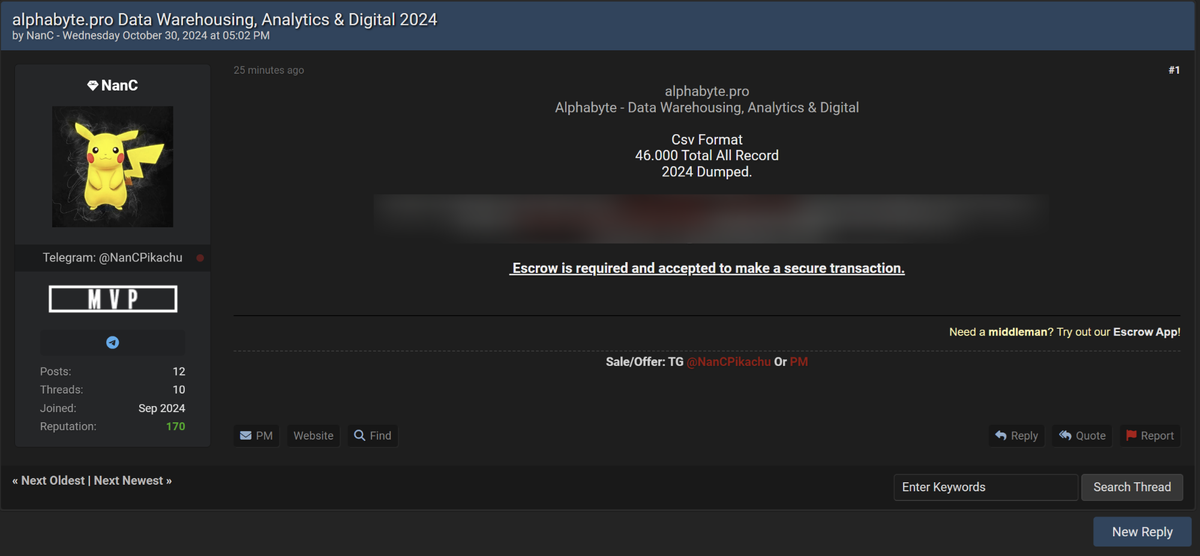Find posts using the magnifier Find button
The width and height of the screenshot is (1200, 556).
372,436
